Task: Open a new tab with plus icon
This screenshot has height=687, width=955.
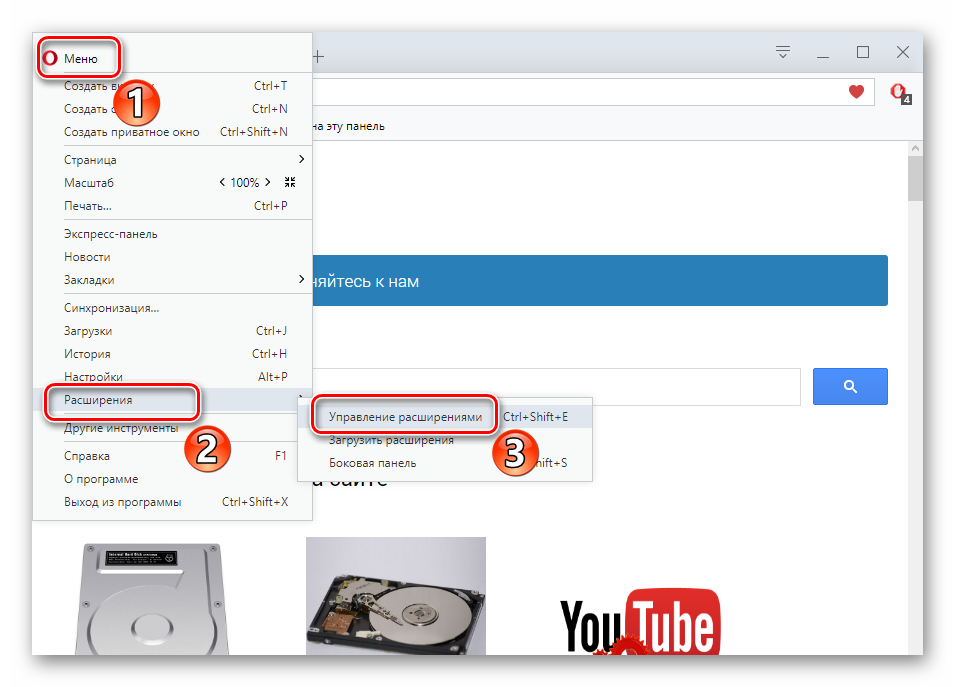Action: click(319, 56)
